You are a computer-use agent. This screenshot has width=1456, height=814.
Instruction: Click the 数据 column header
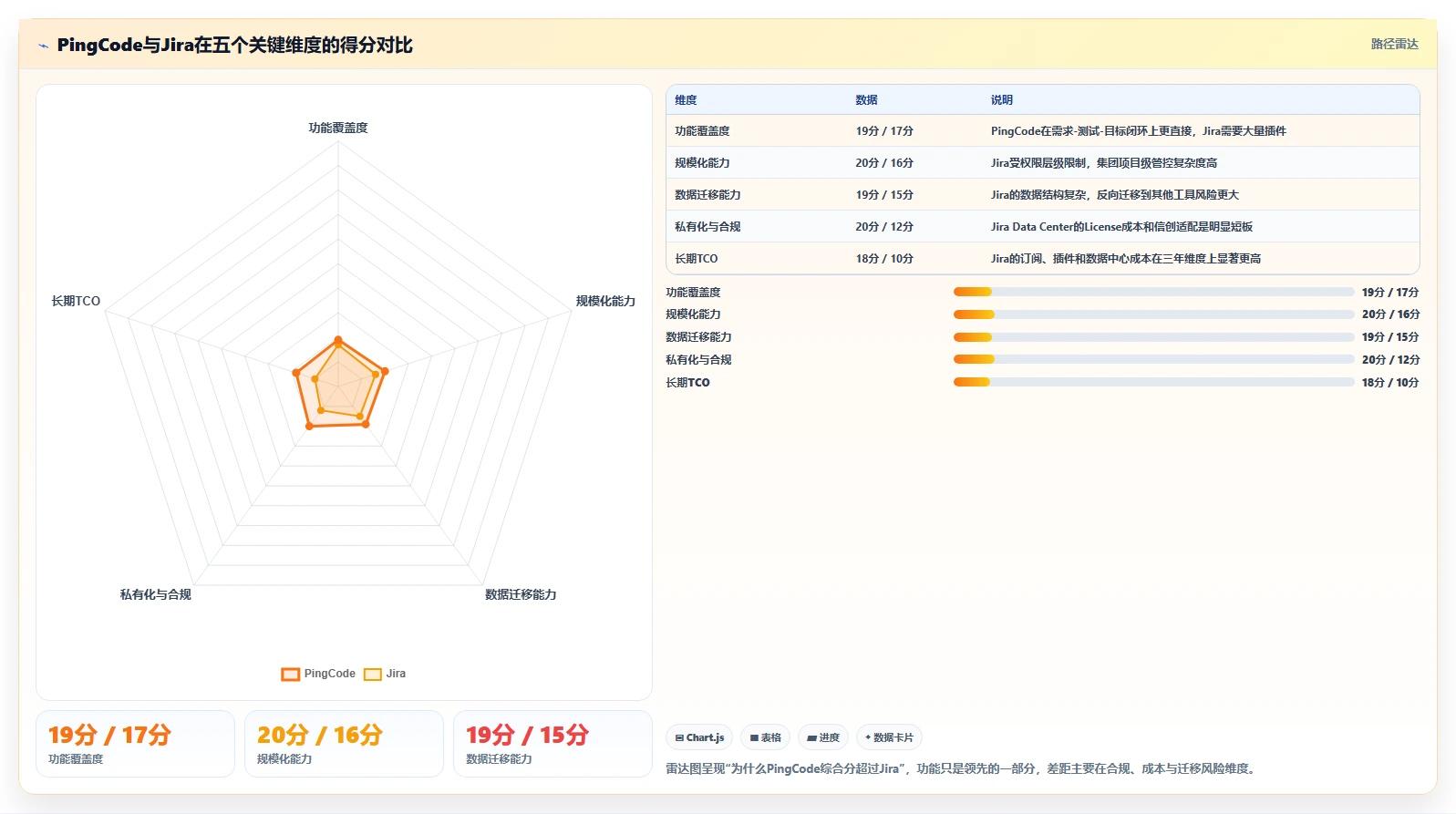[866, 100]
